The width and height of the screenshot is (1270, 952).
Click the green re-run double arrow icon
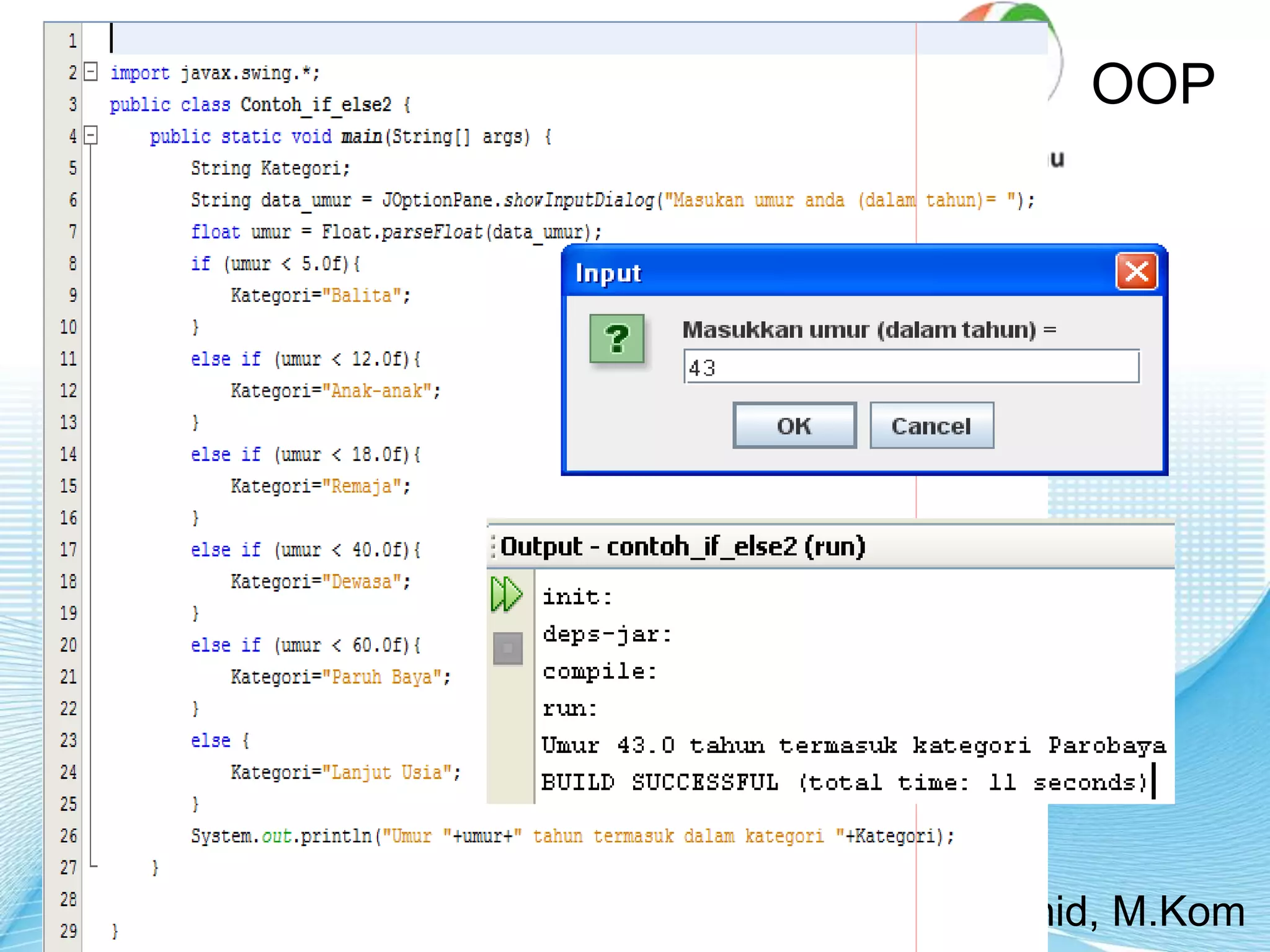(506, 594)
